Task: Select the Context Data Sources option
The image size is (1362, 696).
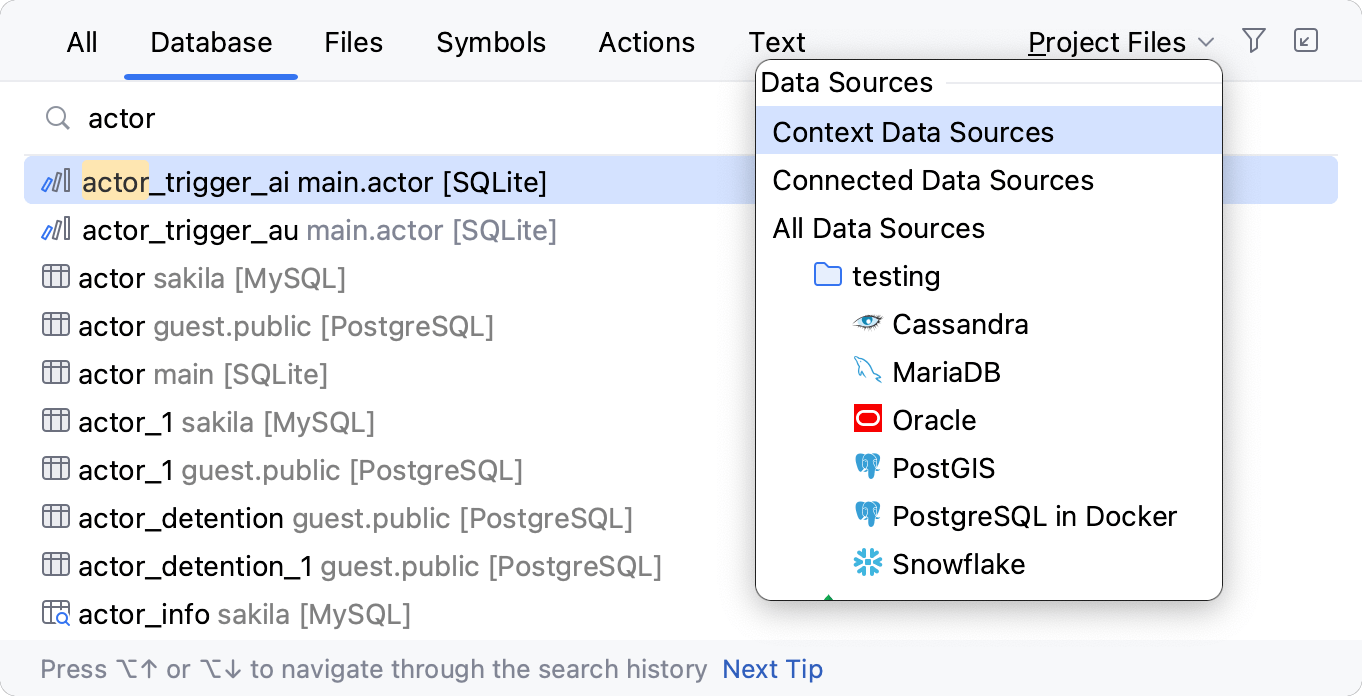Action: pos(913,131)
